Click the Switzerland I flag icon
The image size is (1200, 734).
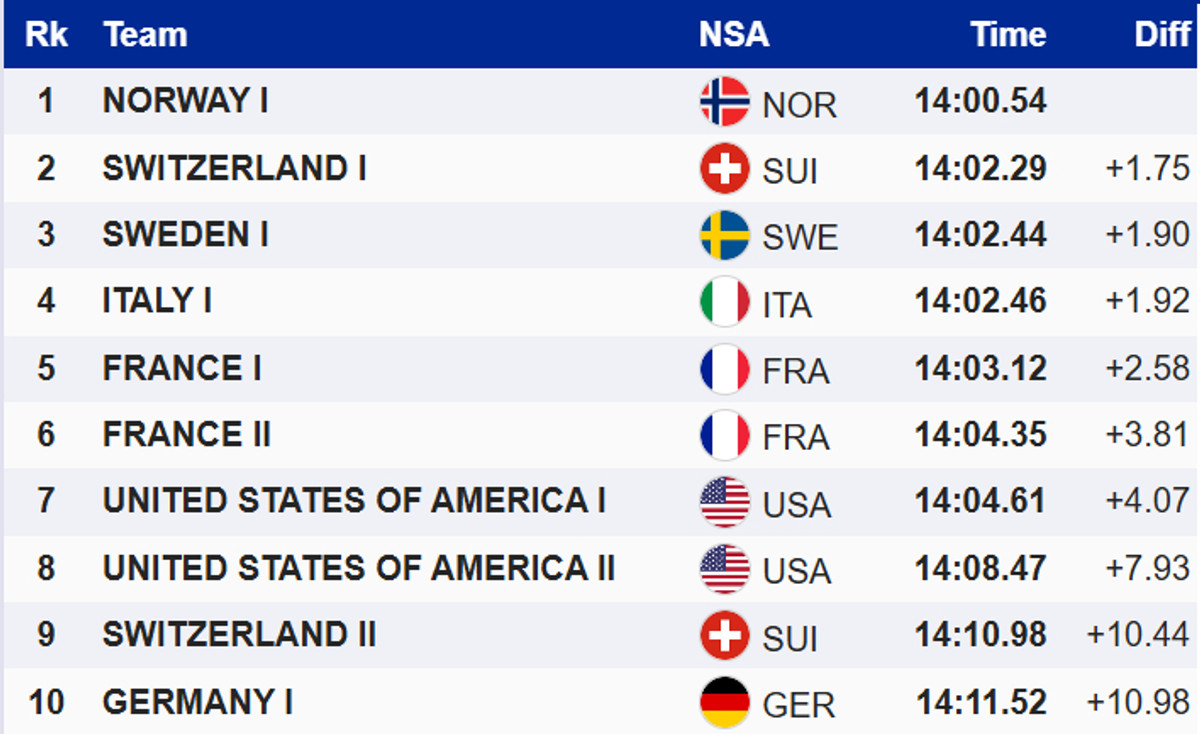point(724,168)
